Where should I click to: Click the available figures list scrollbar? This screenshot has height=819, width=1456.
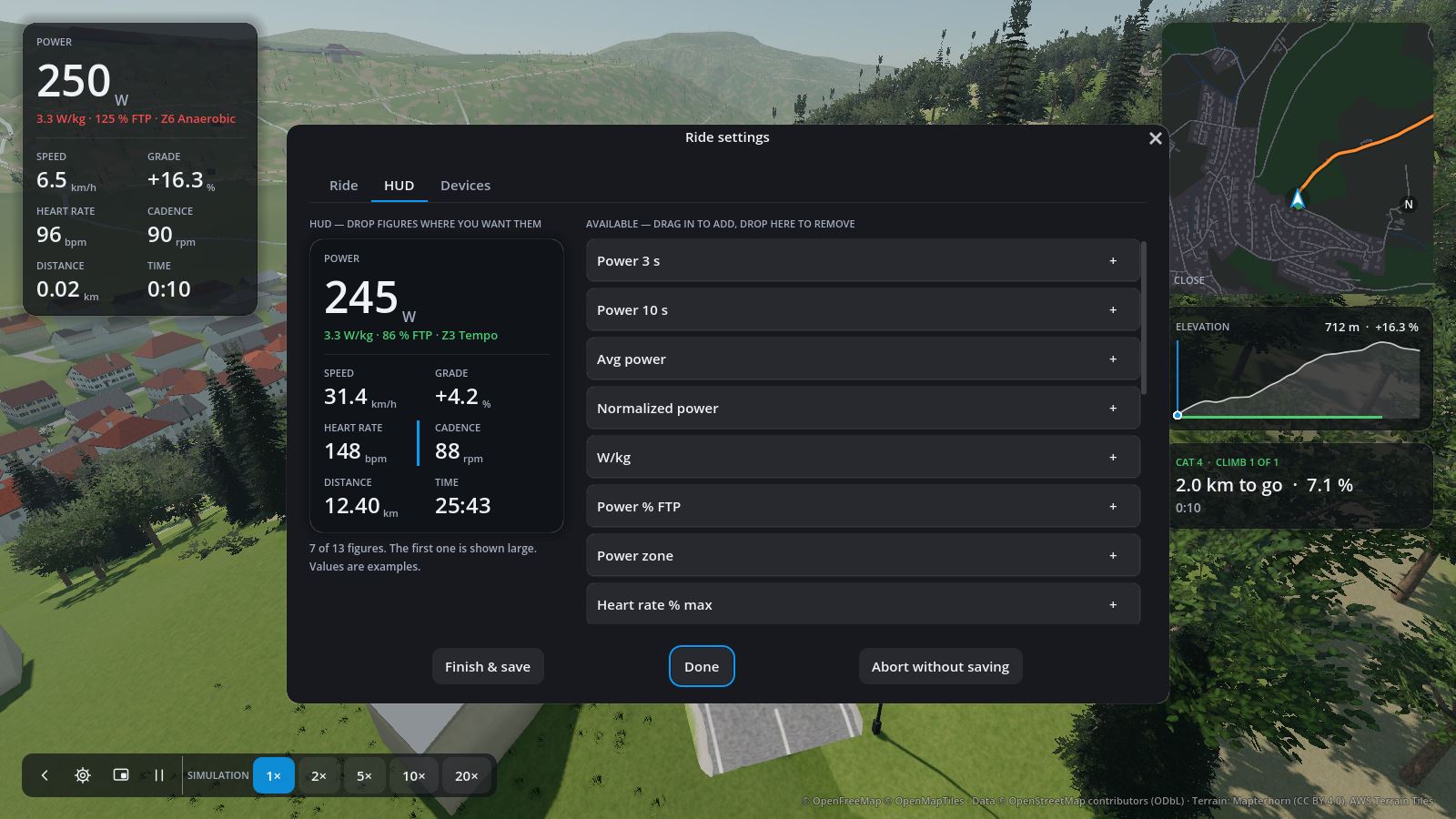[x=1144, y=318]
